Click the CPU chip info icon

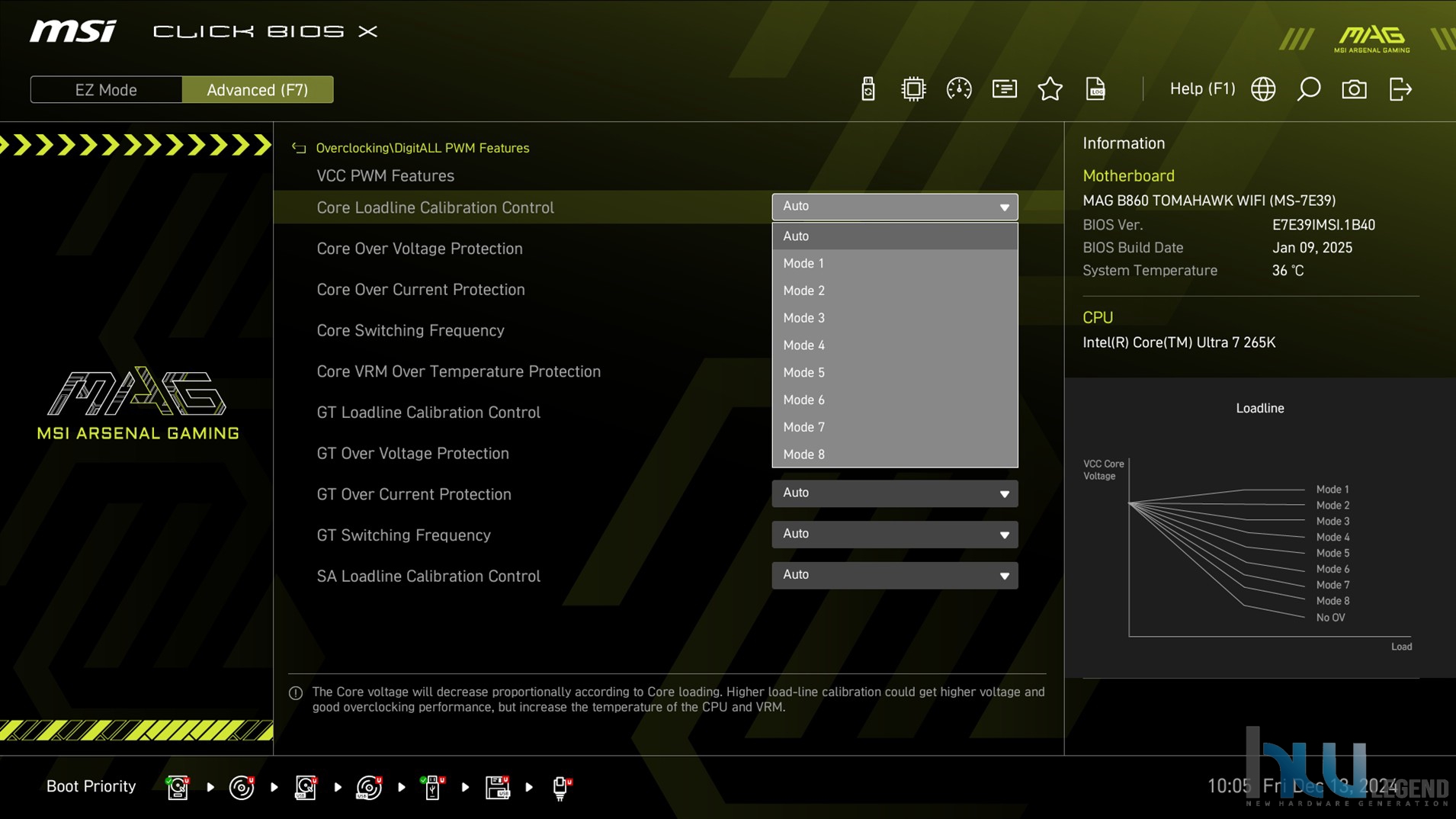(913, 89)
